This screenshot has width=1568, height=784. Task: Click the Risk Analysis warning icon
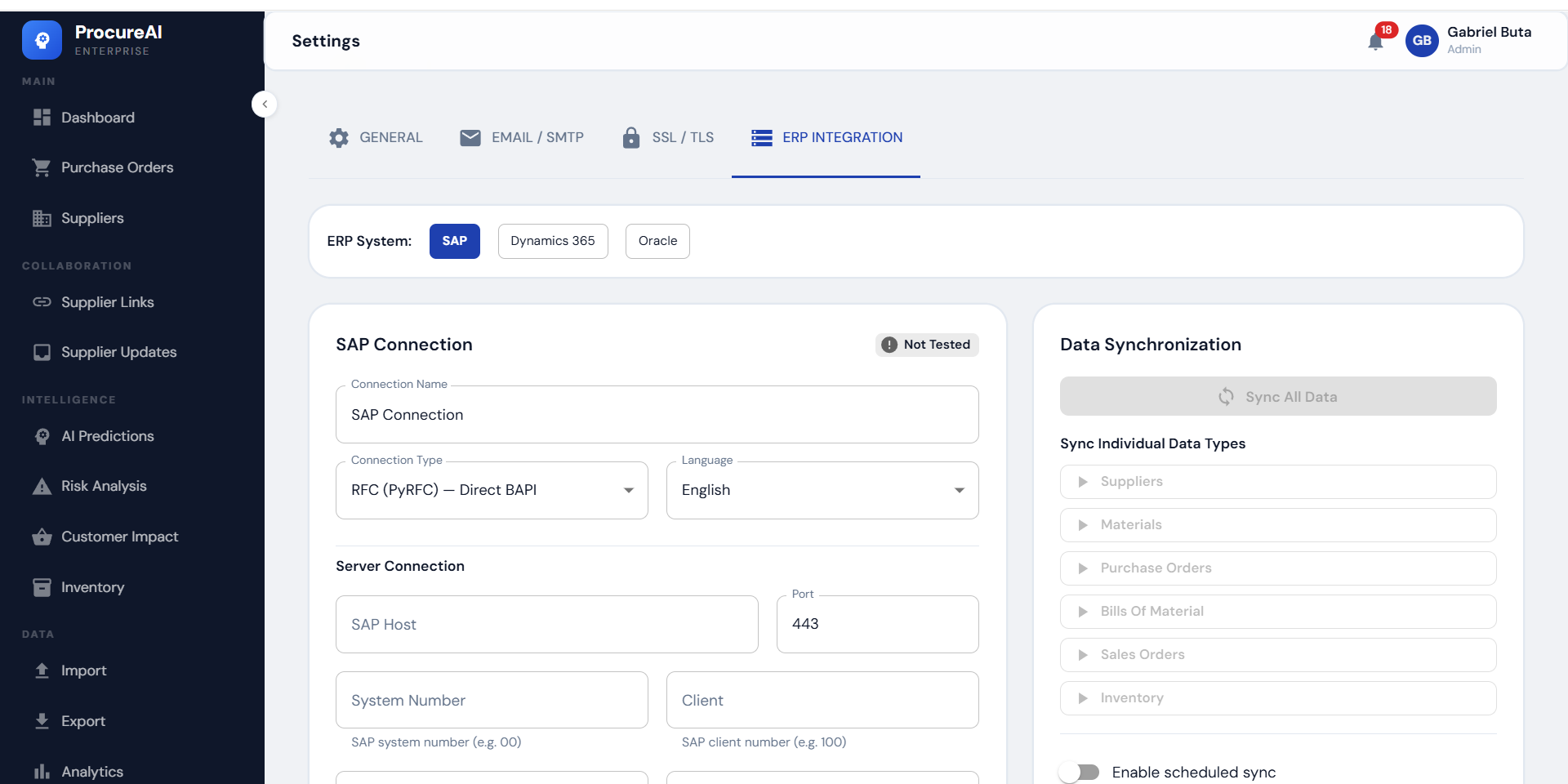coord(42,486)
